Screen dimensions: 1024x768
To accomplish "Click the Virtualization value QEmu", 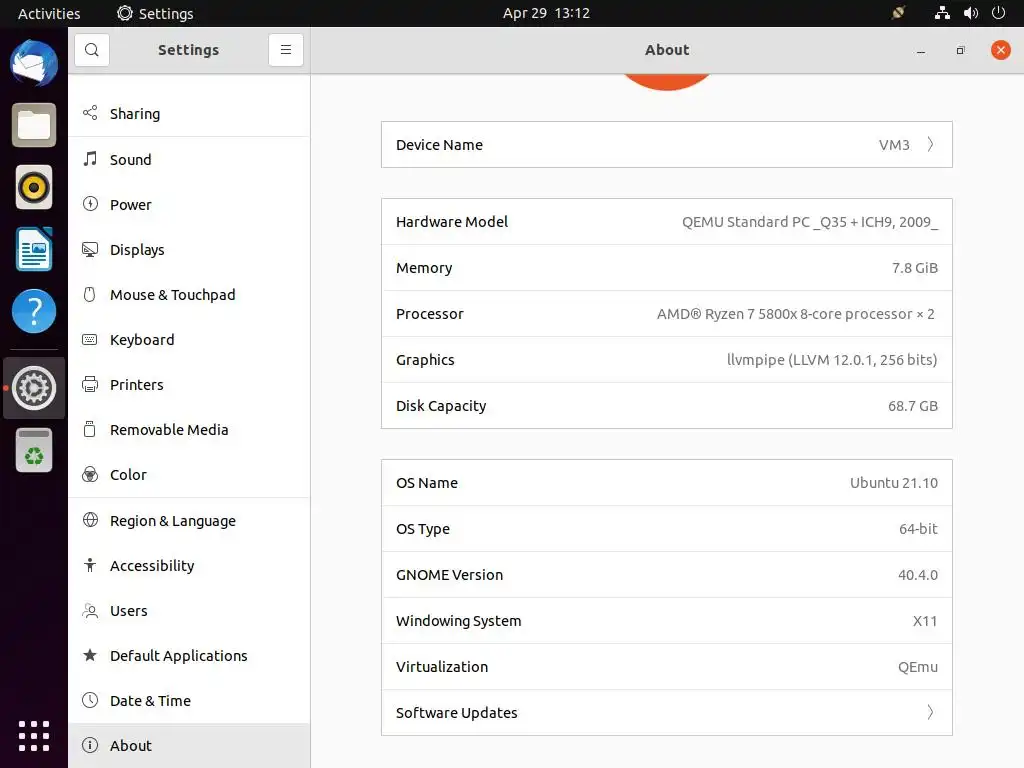I will point(918,667).
